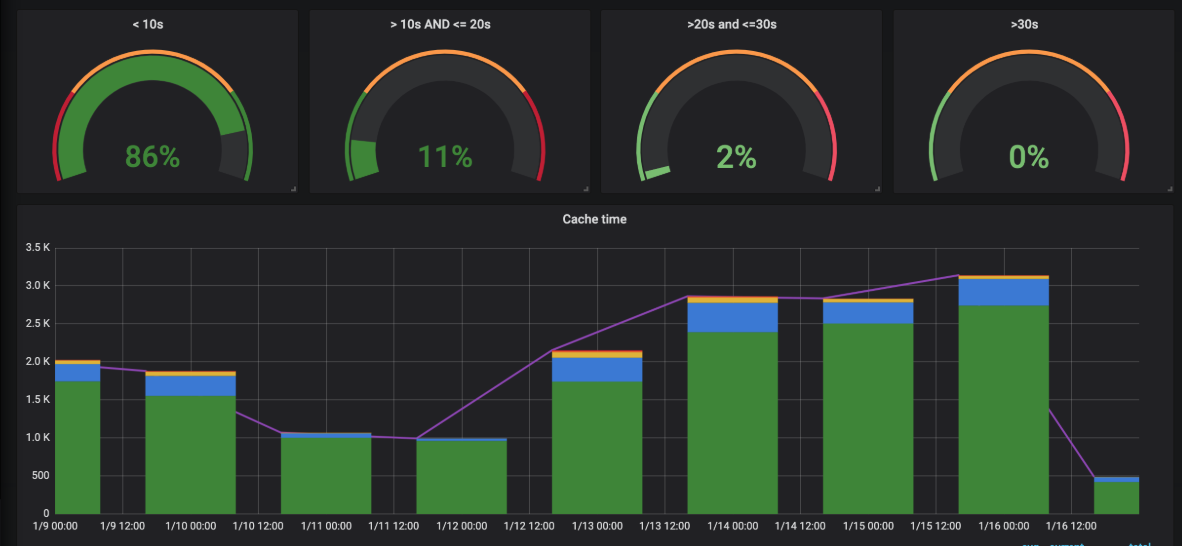Screen dimensions: 1182x546
Task: Open the ">20s and <=30s" panel title menu
Action: pyautogui.click(x=731, y=24)
